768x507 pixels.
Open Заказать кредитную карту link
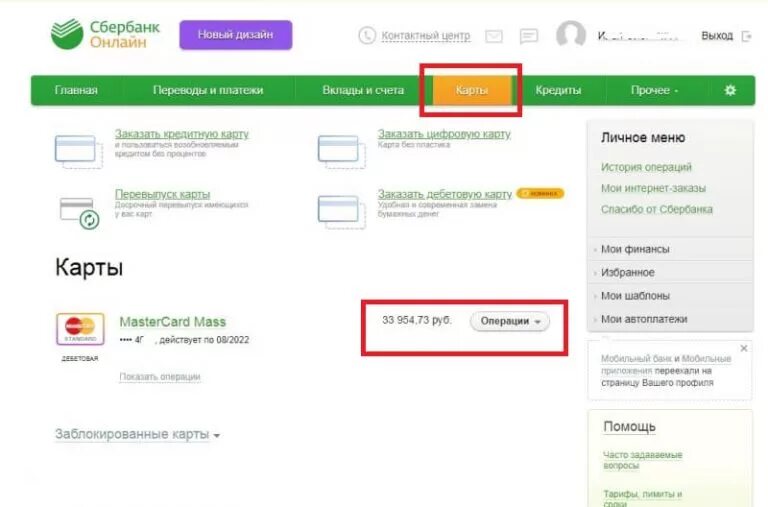click(182, 134)
